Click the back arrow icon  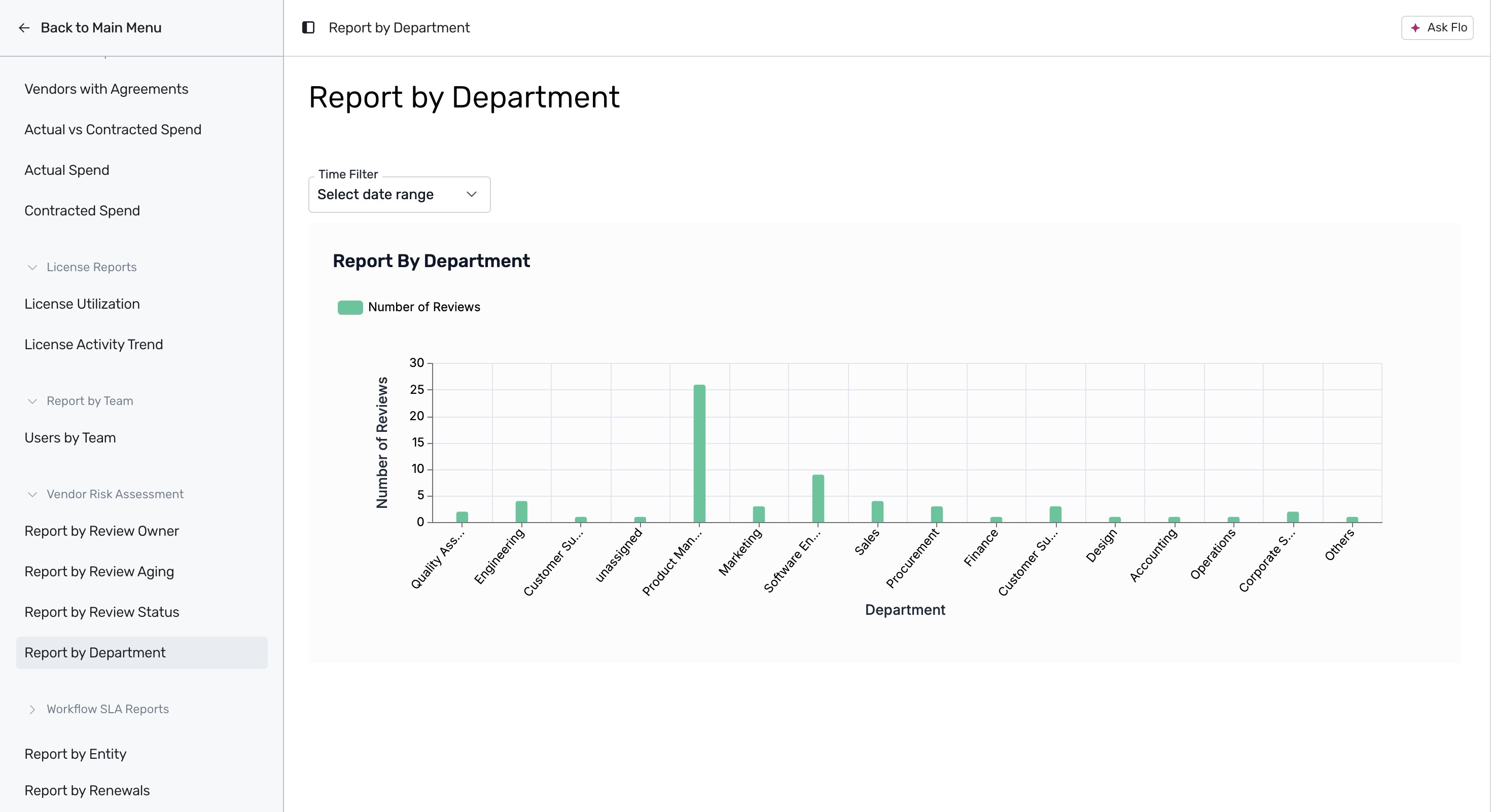24,28
